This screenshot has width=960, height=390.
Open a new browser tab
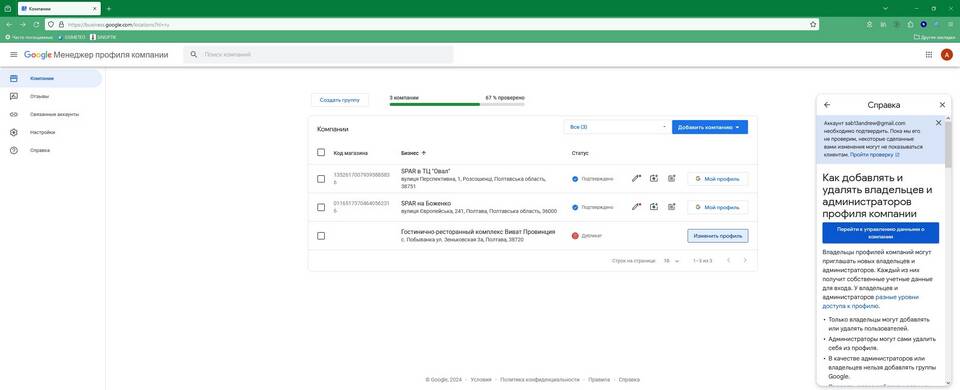(109, 9)
